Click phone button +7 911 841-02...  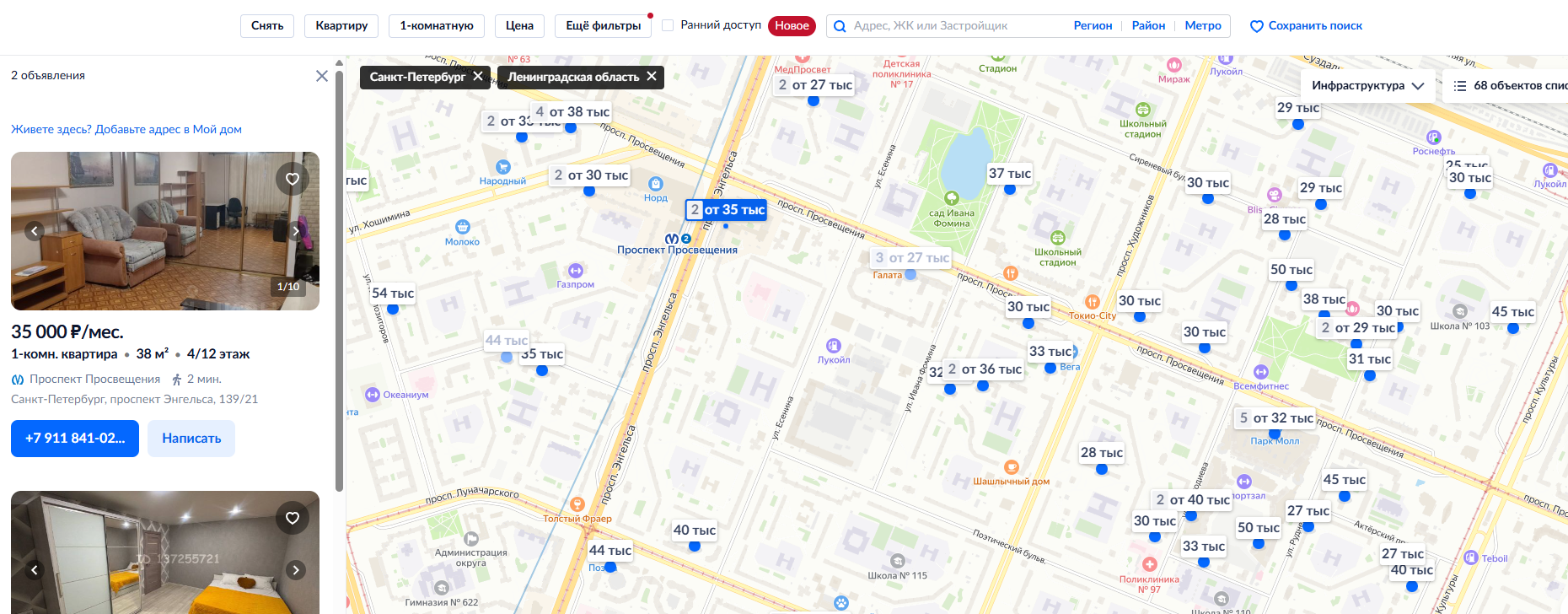(75, 439)
